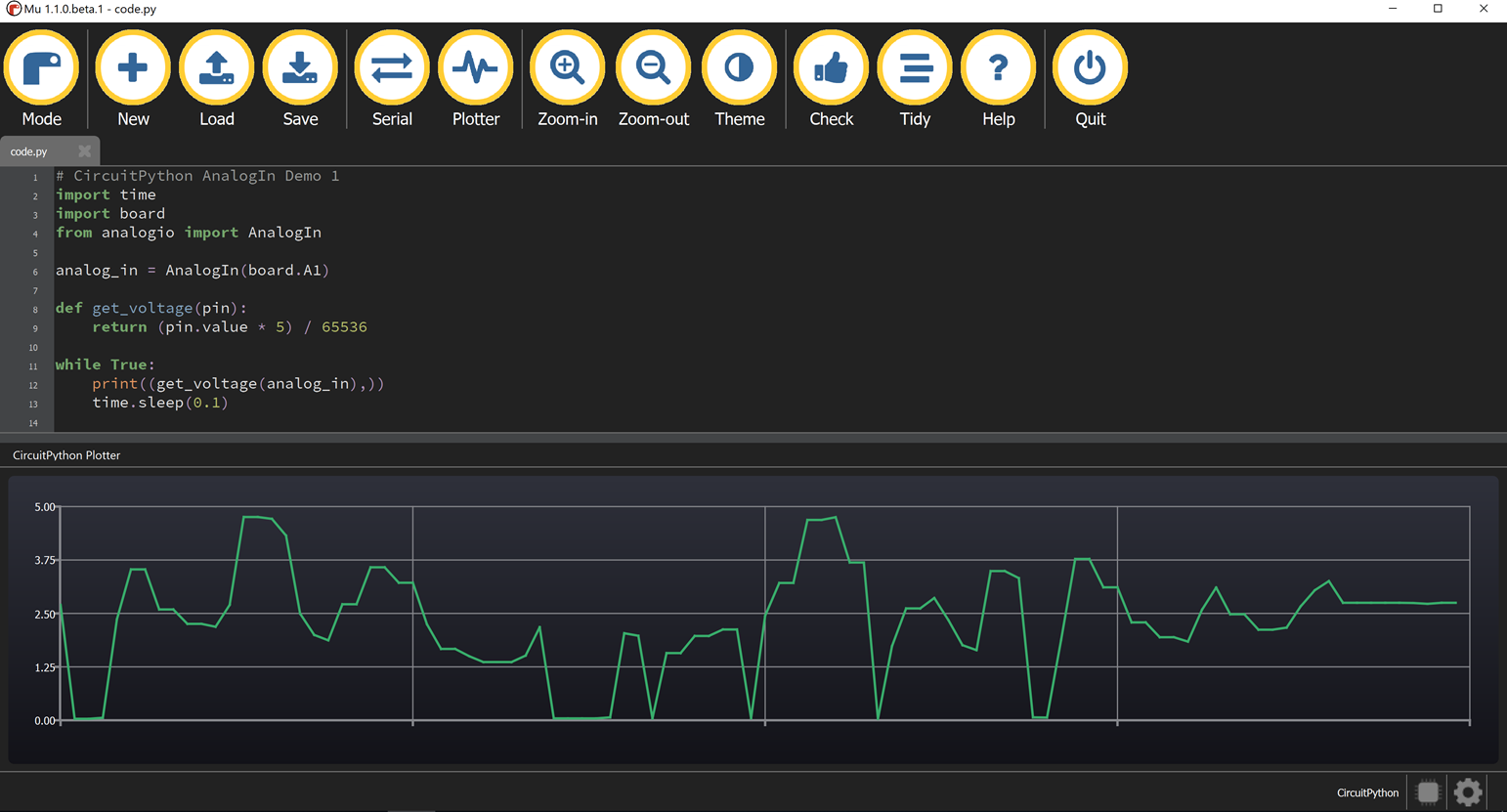This screenshot has width=1507, height=812.
Task: Open the Help documentation
Action: tap(998, 68)
